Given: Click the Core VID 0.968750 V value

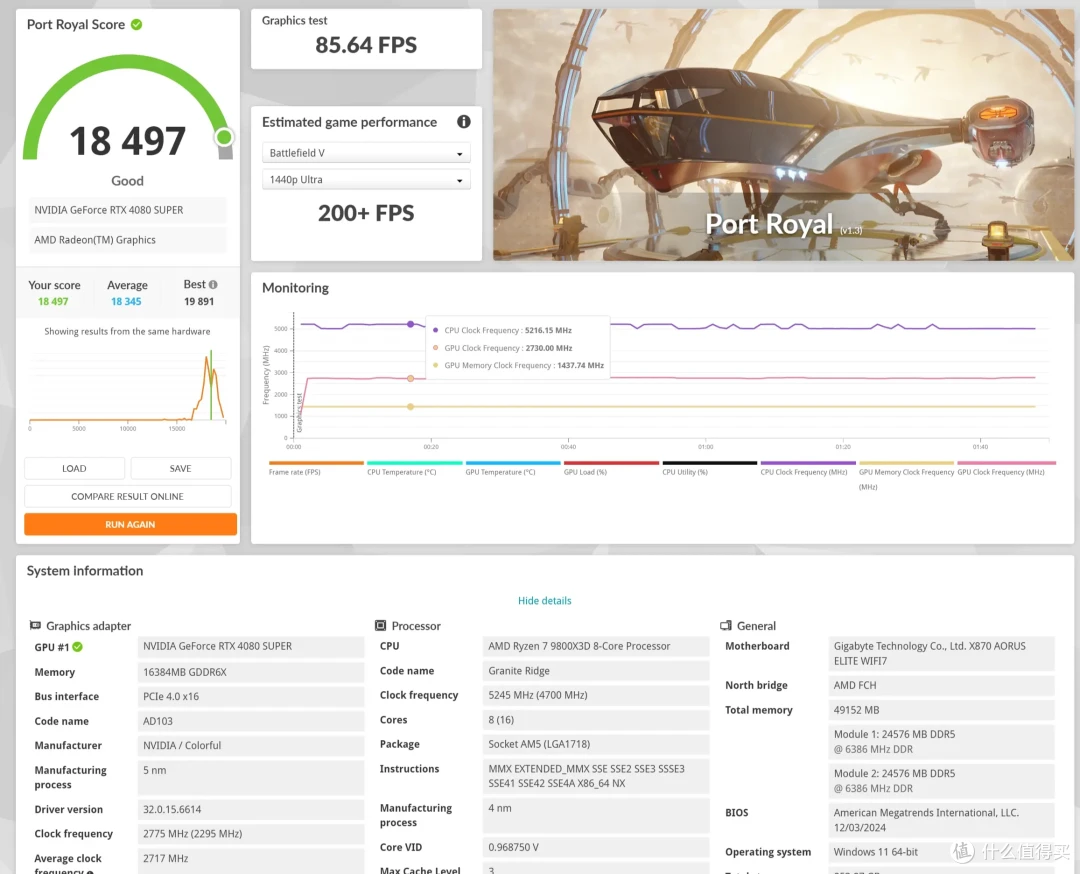Looking at the screenshot, I should tap(596, 847).
